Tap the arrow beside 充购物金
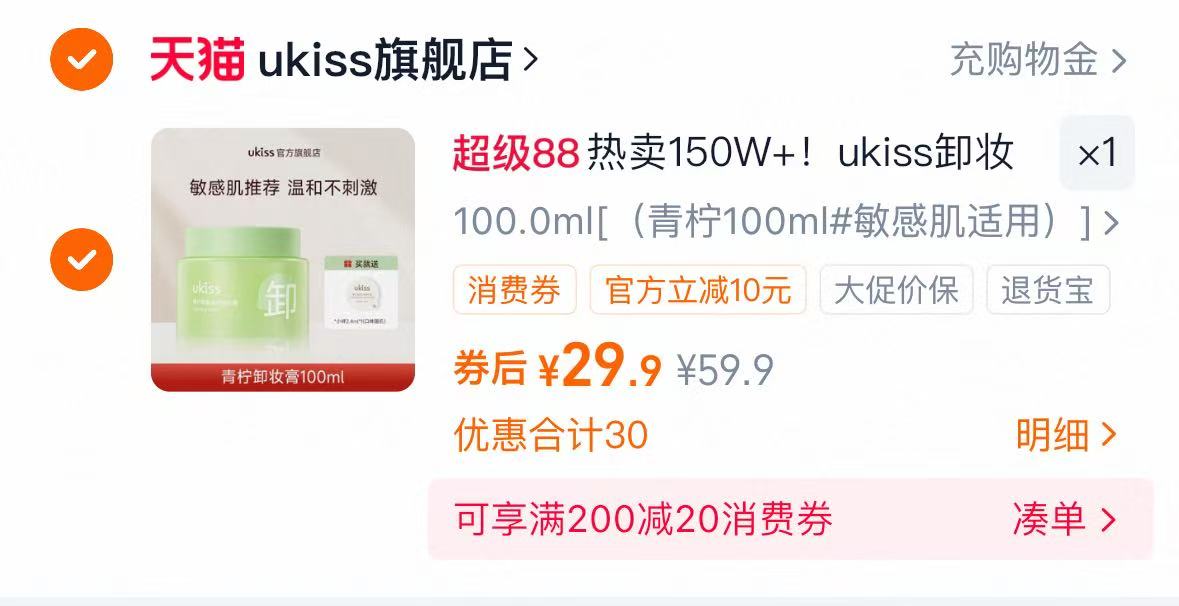1179x606 pixels. coord(1118,60)
